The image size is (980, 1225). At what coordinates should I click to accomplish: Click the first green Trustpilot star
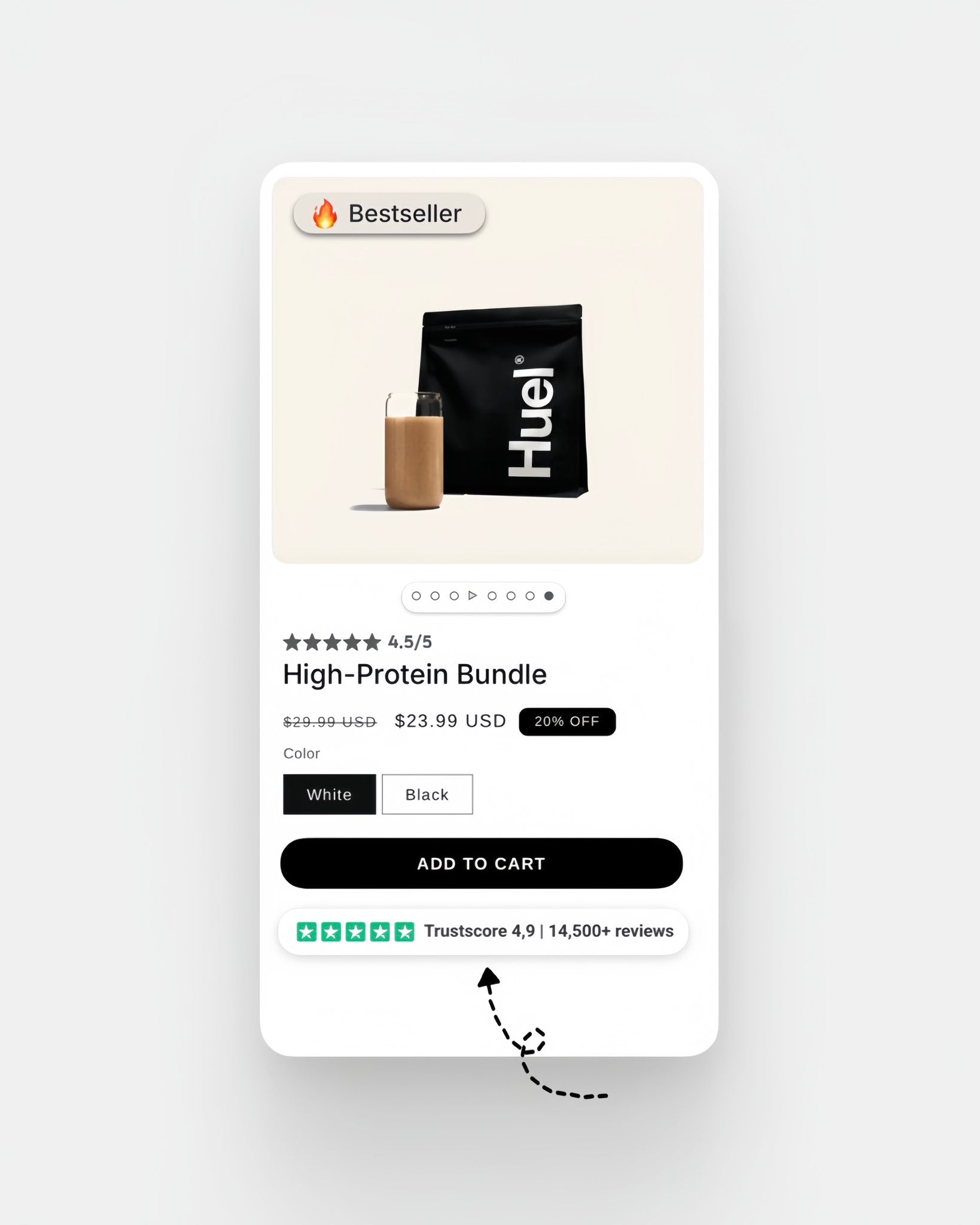point(306,931)
